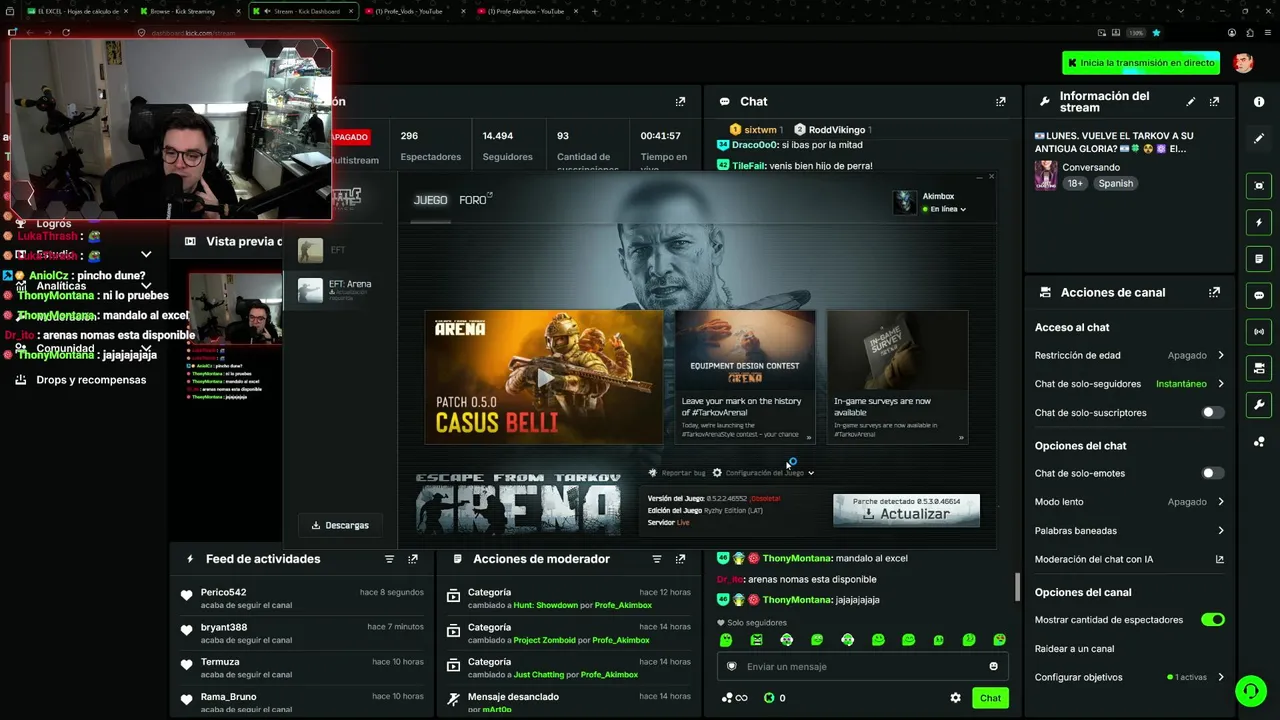
Task: Edit stream information with the pencil icon
Action: [1190, 101]
